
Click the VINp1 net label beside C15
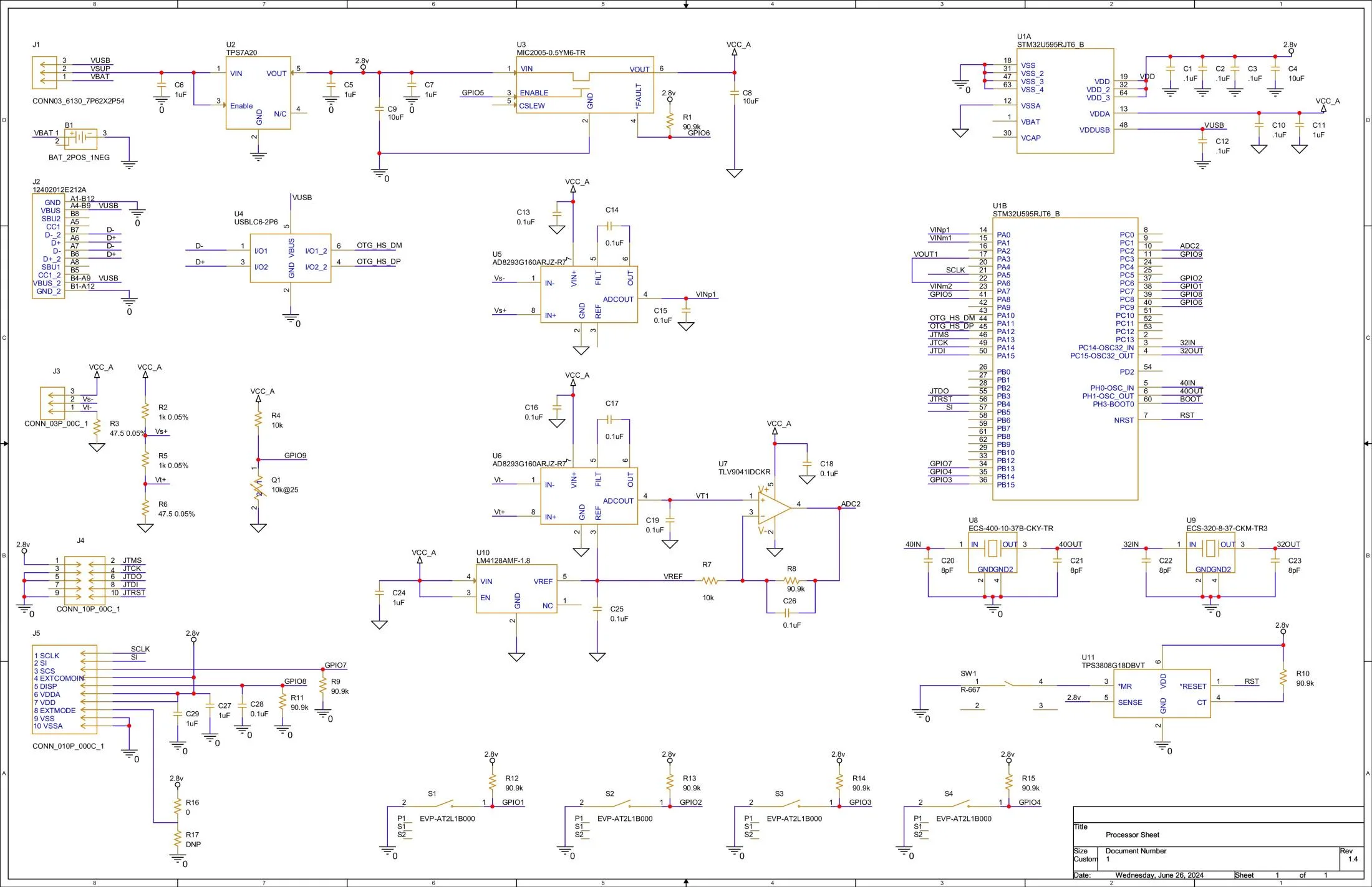(x=706, y=294)
